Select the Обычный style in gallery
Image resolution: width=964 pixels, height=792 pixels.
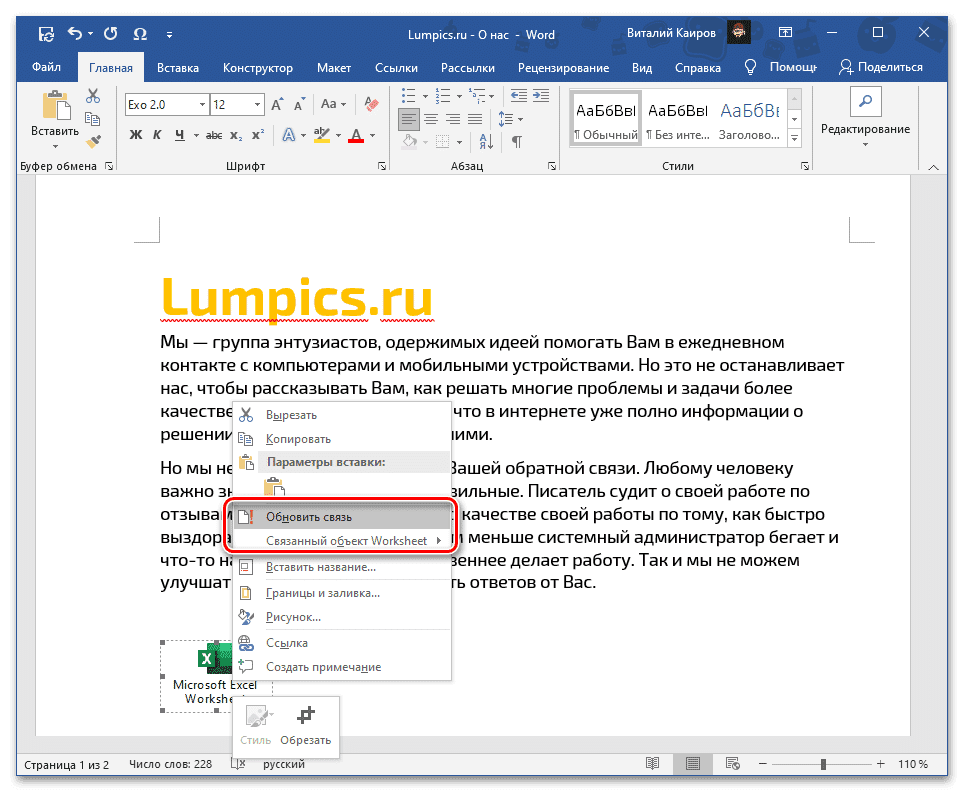tap(605, 118)
